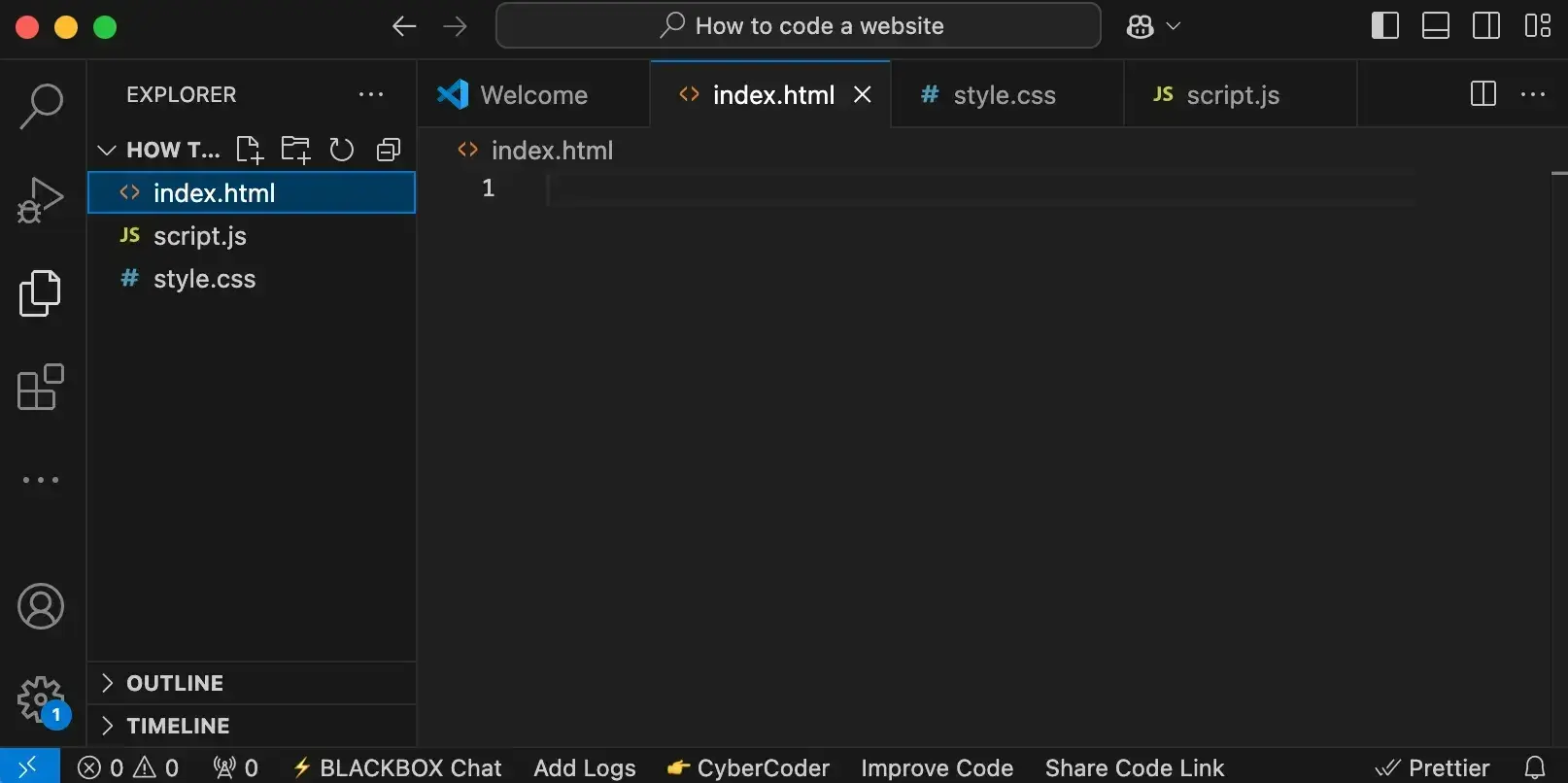
Task: Toggle the primary side bar visibility
Action: [1384, 26]
